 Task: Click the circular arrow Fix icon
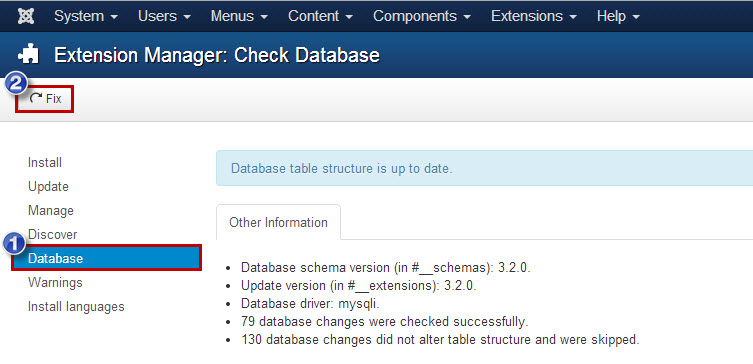click(36, 98)
